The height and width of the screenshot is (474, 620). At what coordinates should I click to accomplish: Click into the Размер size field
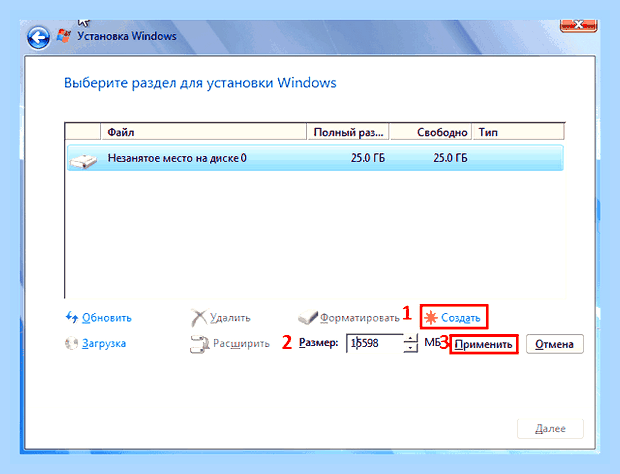coord(374,343)
